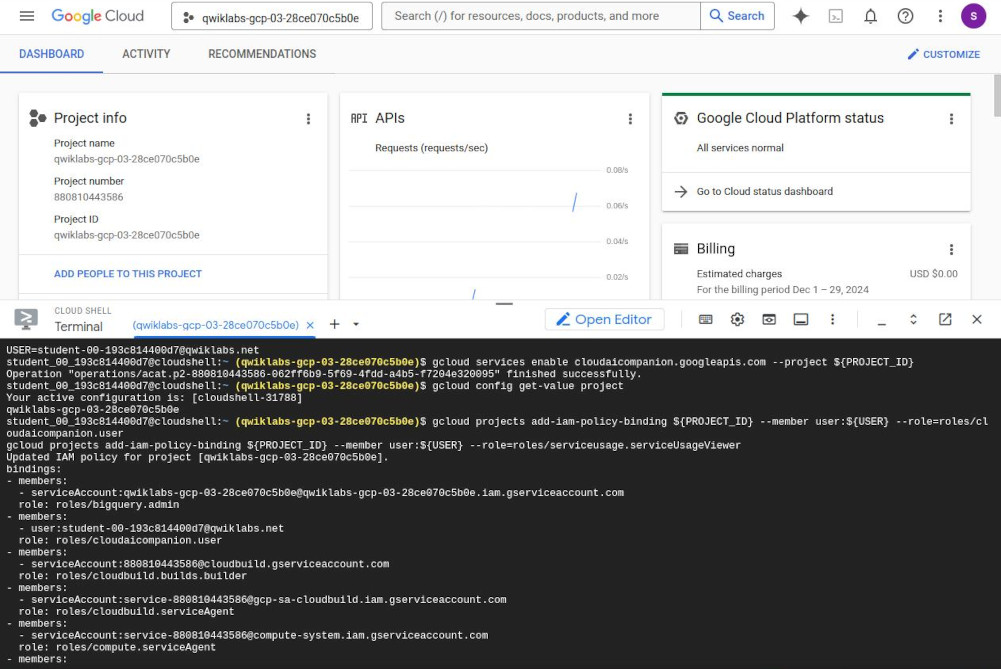Click the Project ID value under Project info
The image size is (1001, 669).
pyautogui.click(x=126, y=236)
